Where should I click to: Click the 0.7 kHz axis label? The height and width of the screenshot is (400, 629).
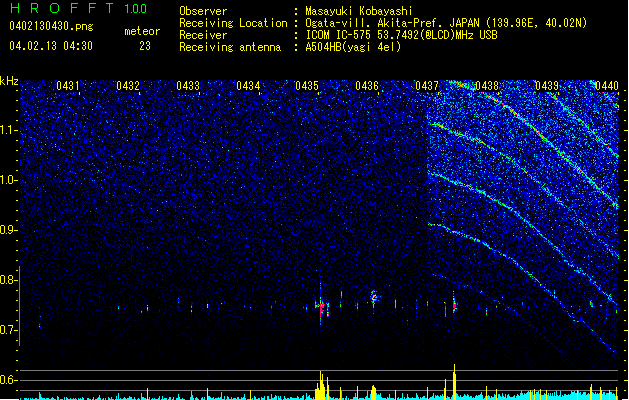[x=8, y=330]
